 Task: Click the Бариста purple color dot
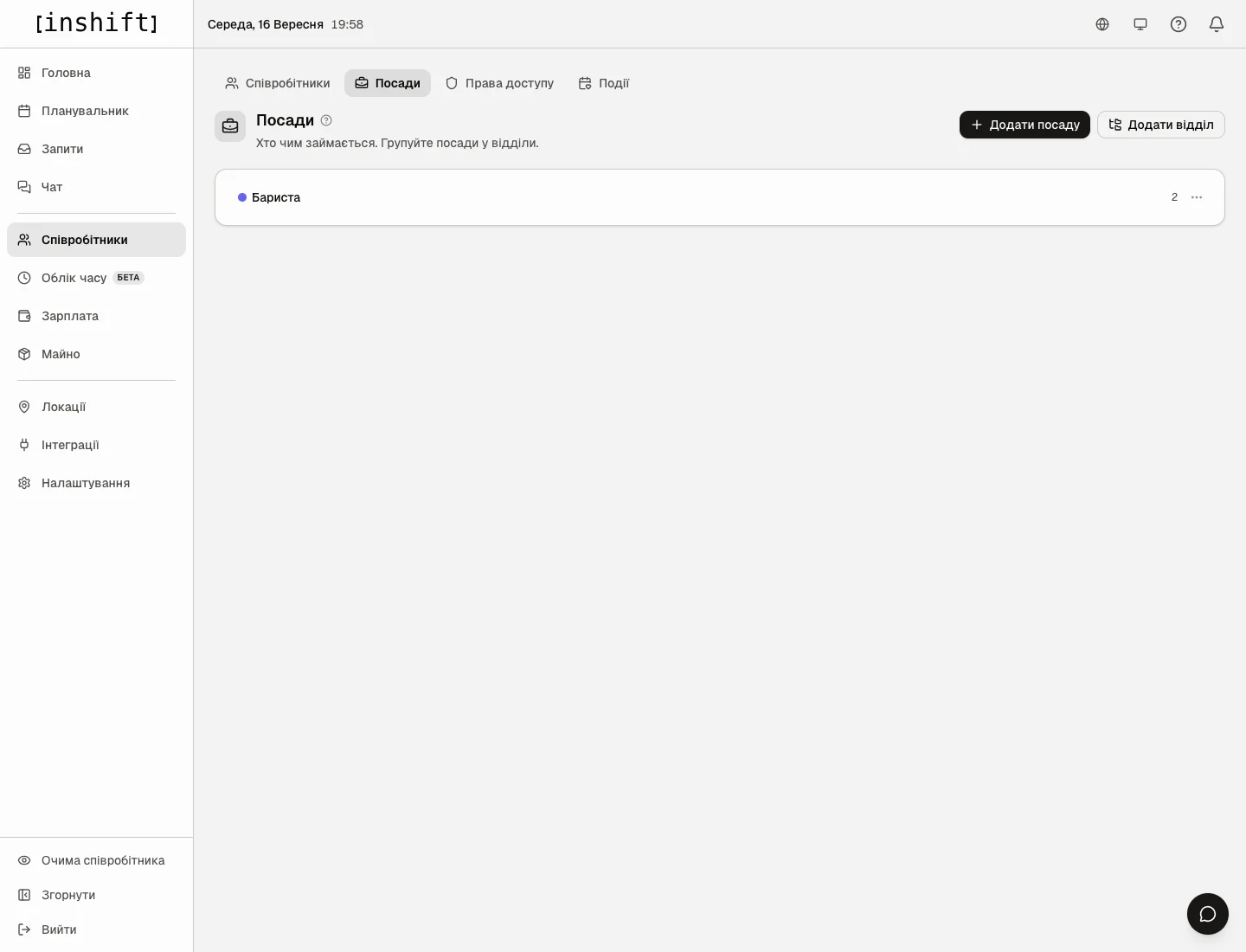242,197
